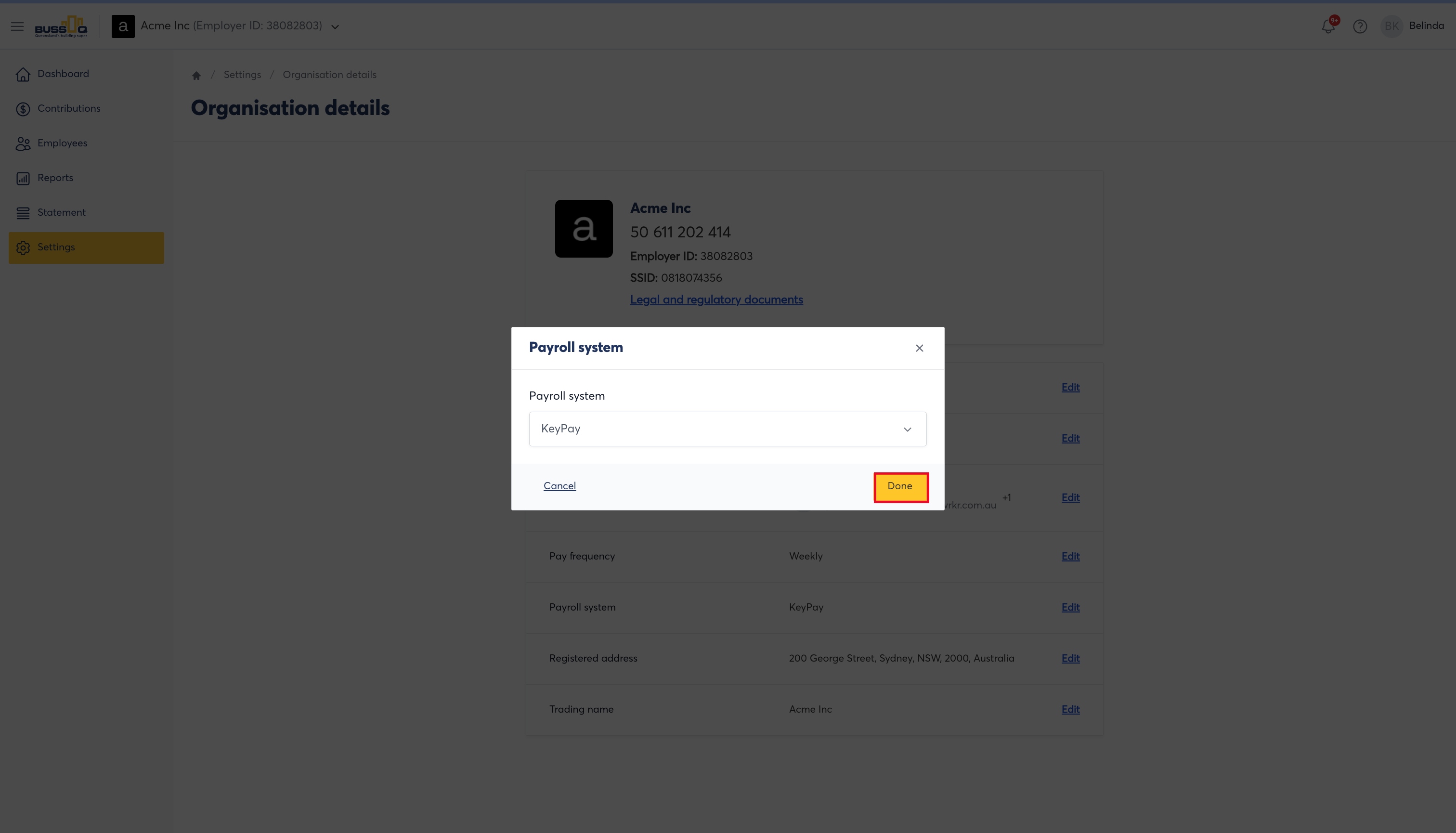Screen dimensions: 1456x833
Task: Open Contributions in the sidebar
Action: coord(86,109)
